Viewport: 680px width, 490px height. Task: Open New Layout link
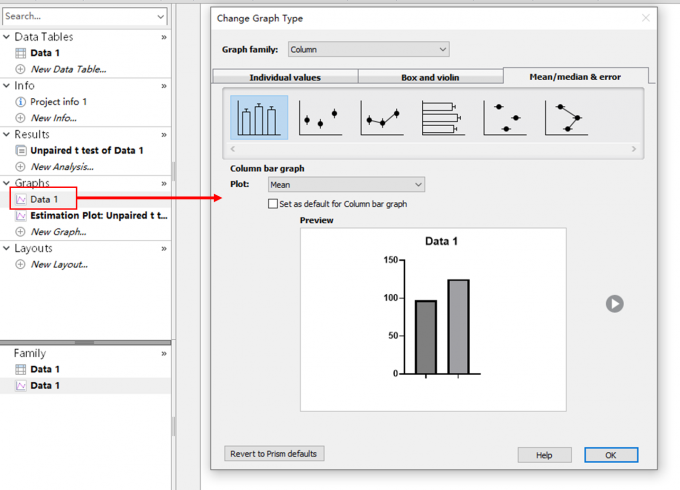pyautogui.click(x=59, y=264)
